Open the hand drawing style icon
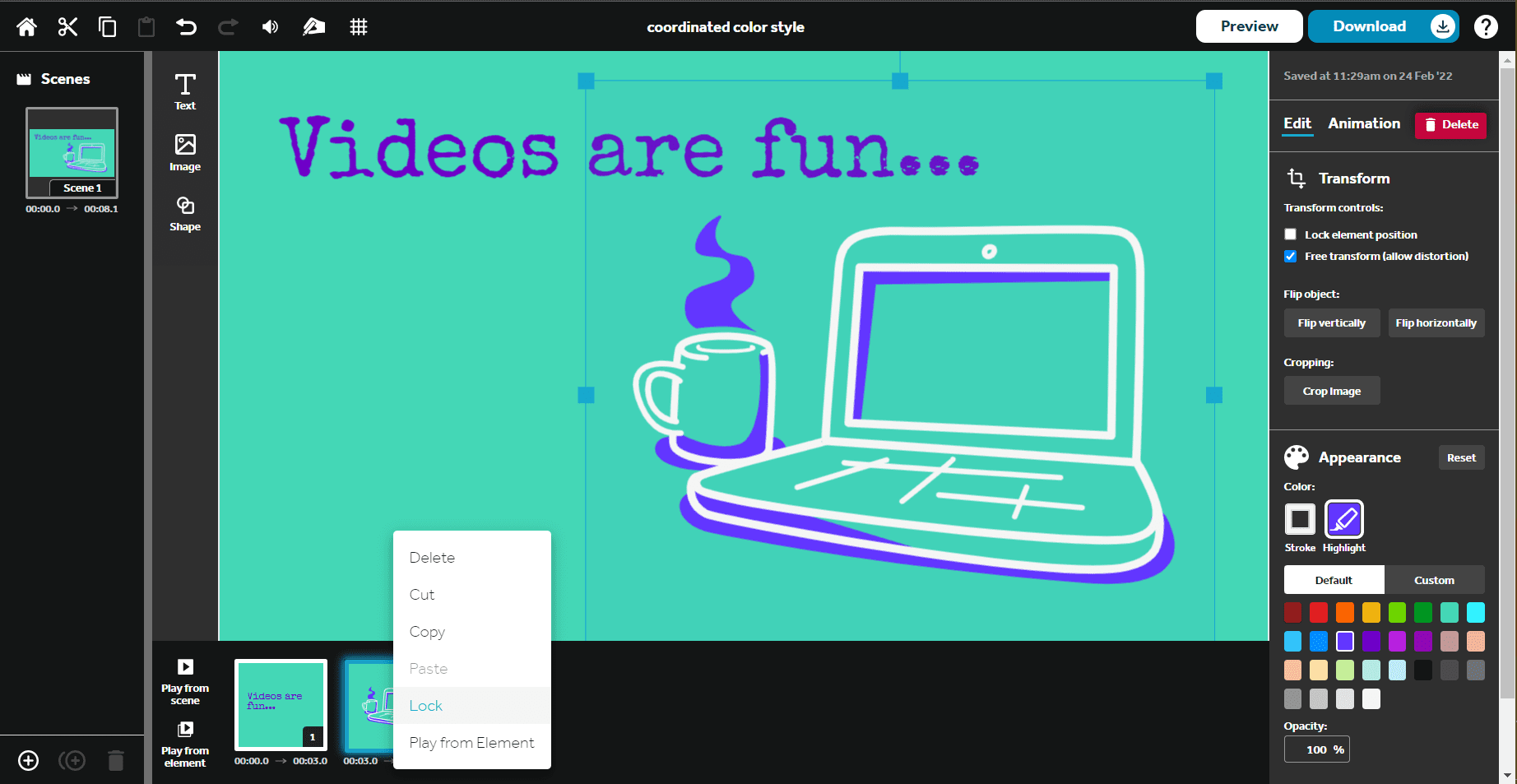This screenshot has width=1517, height=784. point(313,27)
